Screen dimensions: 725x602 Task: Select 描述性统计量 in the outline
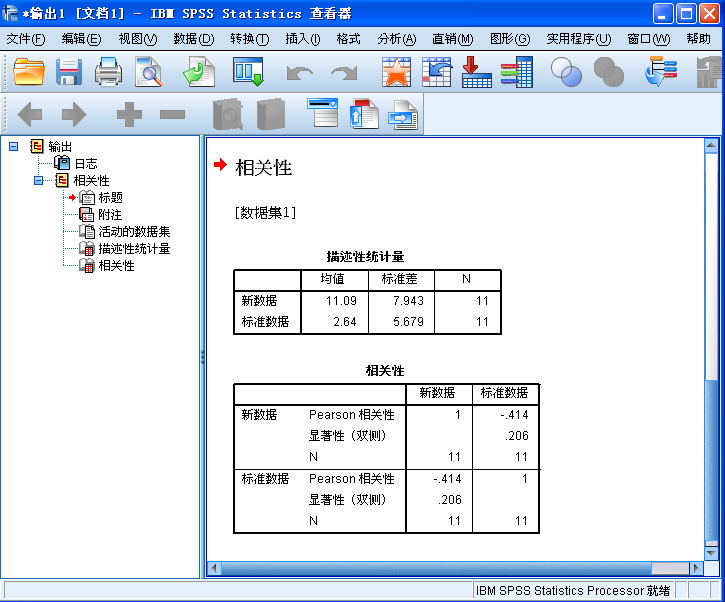pyautogui.click(x=134, y=249)
